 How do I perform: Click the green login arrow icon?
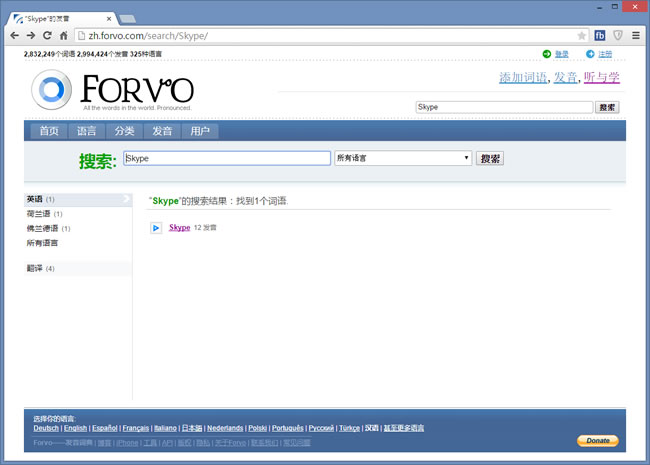pos(547,54)
